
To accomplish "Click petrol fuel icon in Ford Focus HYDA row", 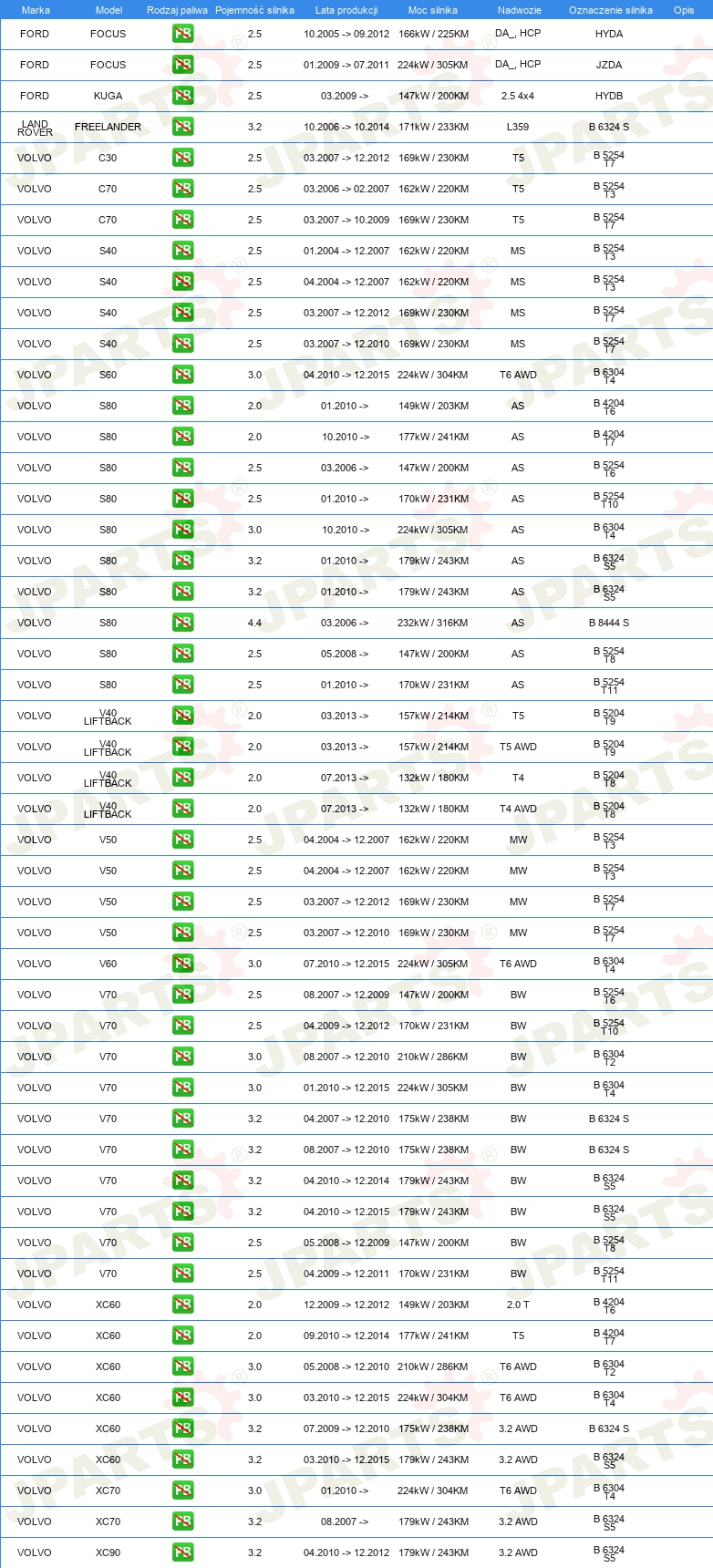I will coord(182,34).
